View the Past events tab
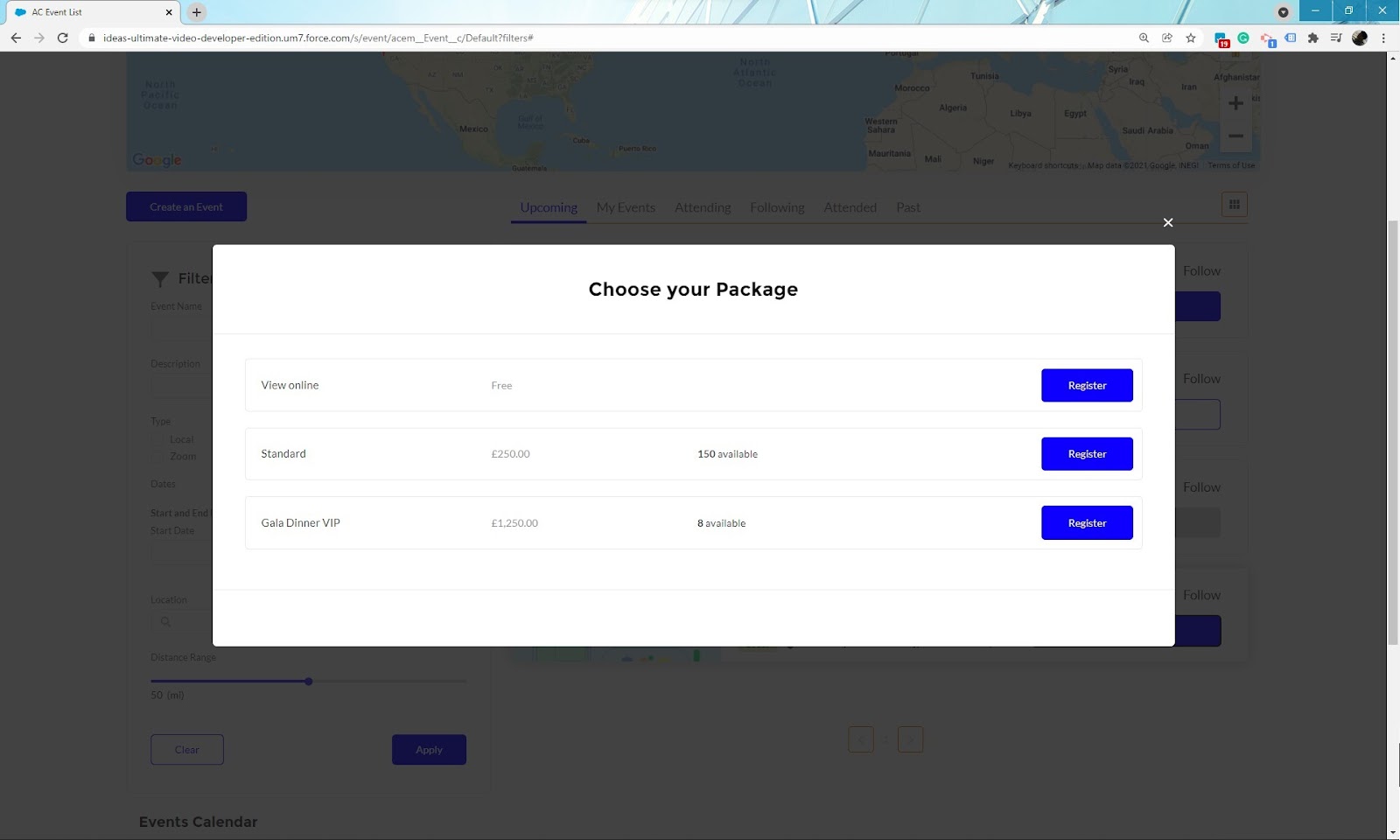The width and height of the screenshot is (1400, 840). point(908,207)
